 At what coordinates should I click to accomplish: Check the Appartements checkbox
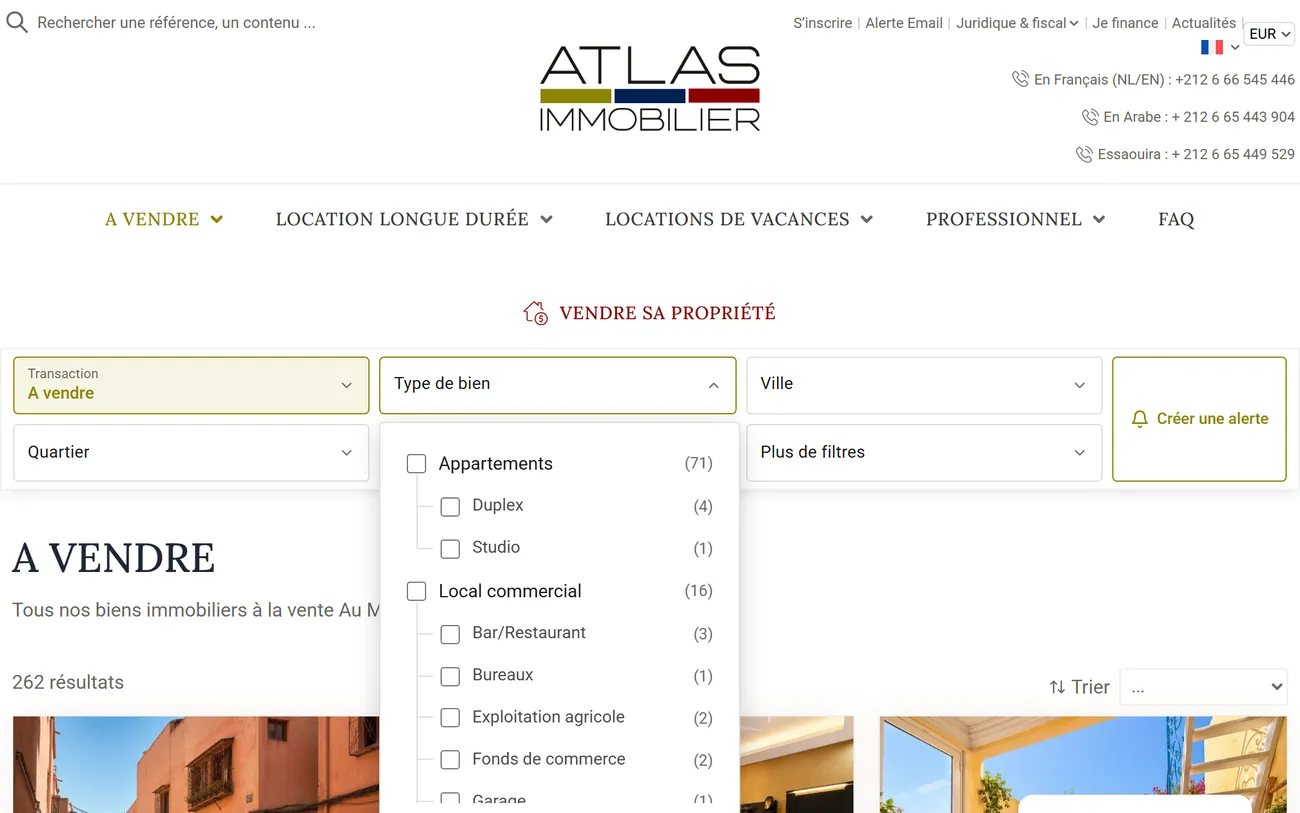point(417,464)
